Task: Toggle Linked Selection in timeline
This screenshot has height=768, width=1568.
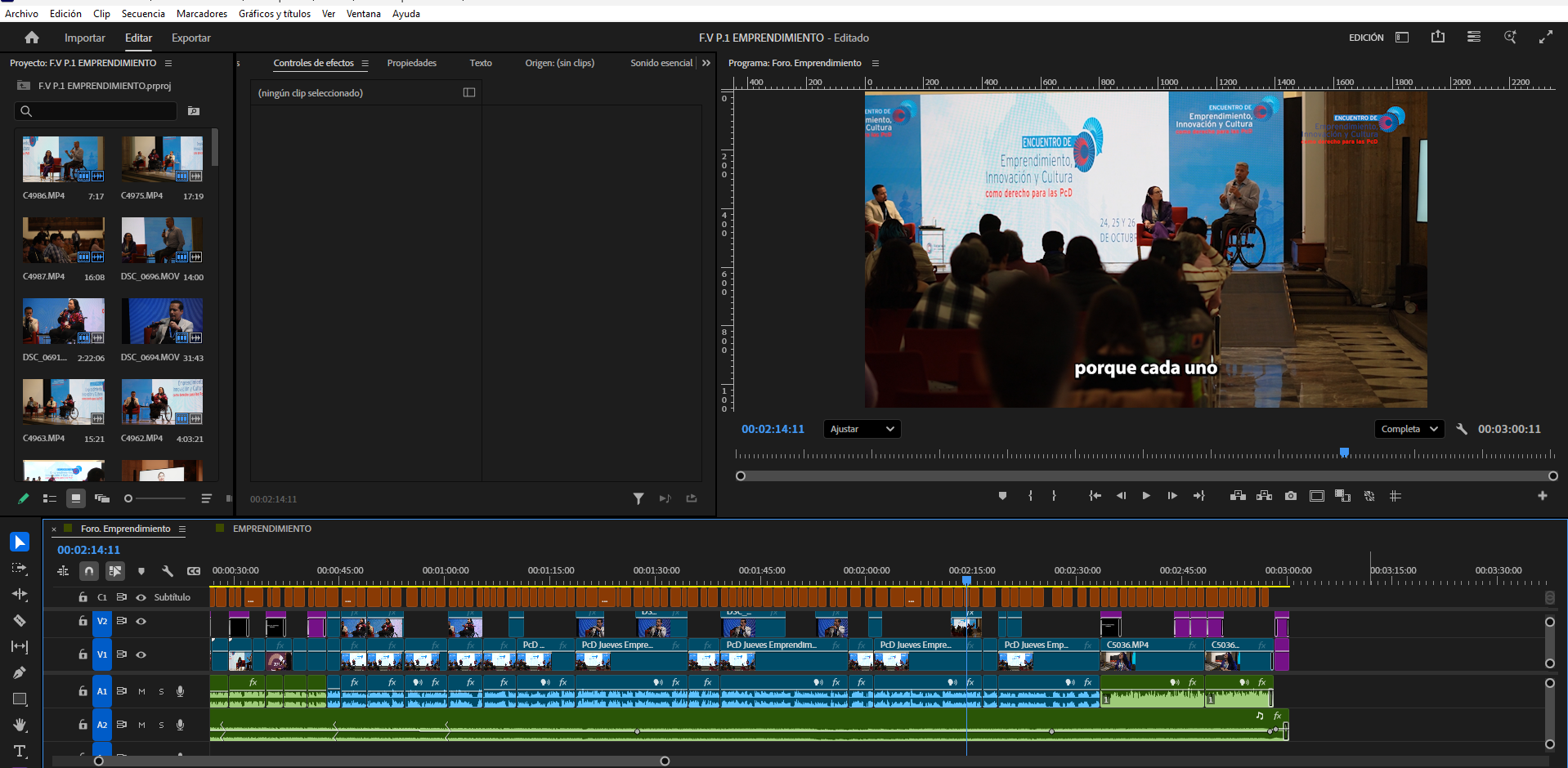Action: pyautogui.click(x=115, y=571)
